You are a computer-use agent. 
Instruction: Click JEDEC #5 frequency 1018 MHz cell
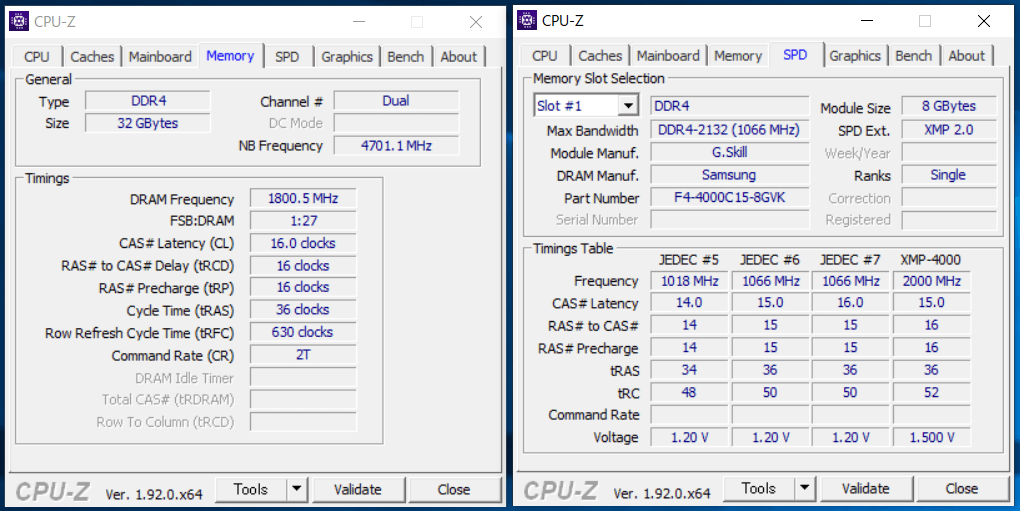tap(690, 281)
